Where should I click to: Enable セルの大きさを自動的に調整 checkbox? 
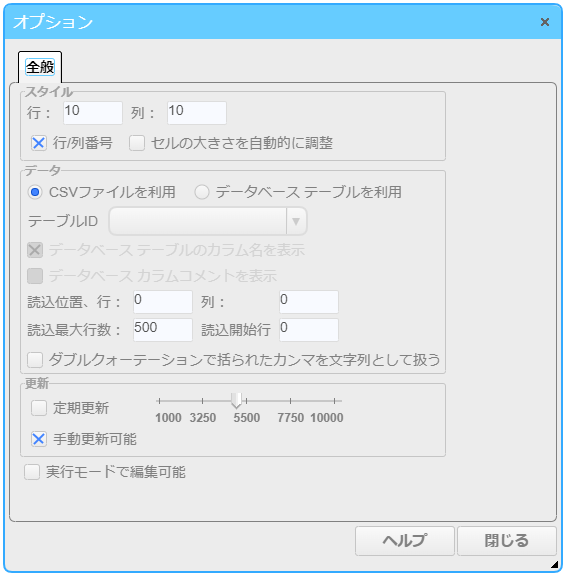pos(137,143)
